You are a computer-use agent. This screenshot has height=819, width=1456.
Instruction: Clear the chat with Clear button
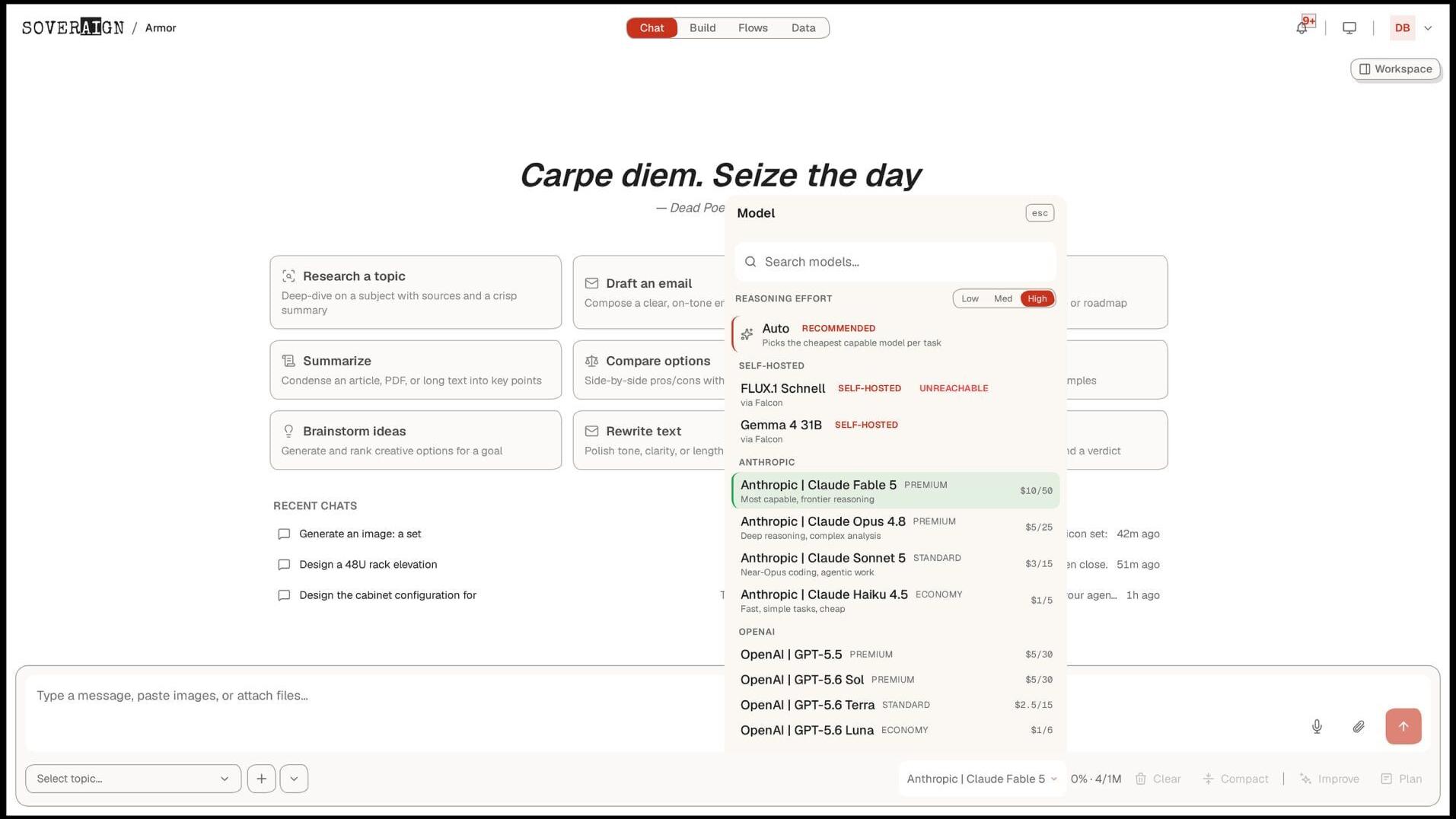point(1158,779)
